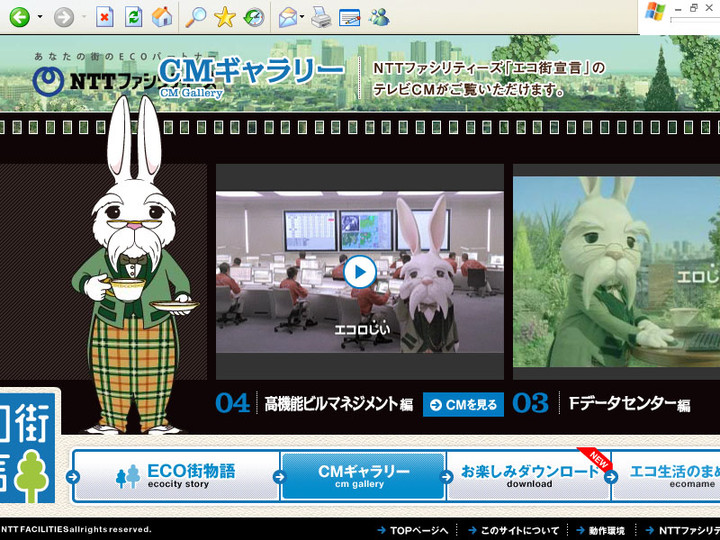Go to the Home page icon
The height and width of the screenshot is (540, 720).
(x=162, y=17)
